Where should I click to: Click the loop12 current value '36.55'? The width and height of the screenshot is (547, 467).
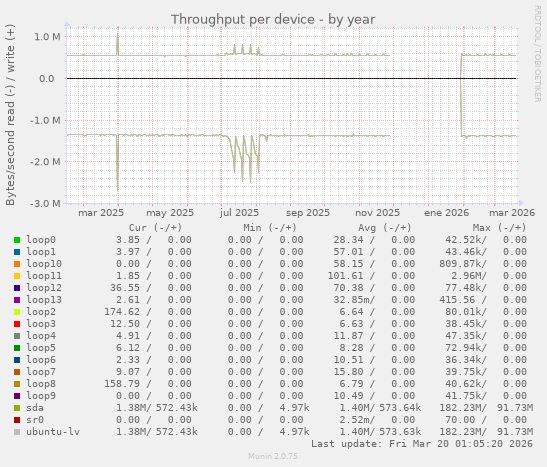[x=125, y=287]
